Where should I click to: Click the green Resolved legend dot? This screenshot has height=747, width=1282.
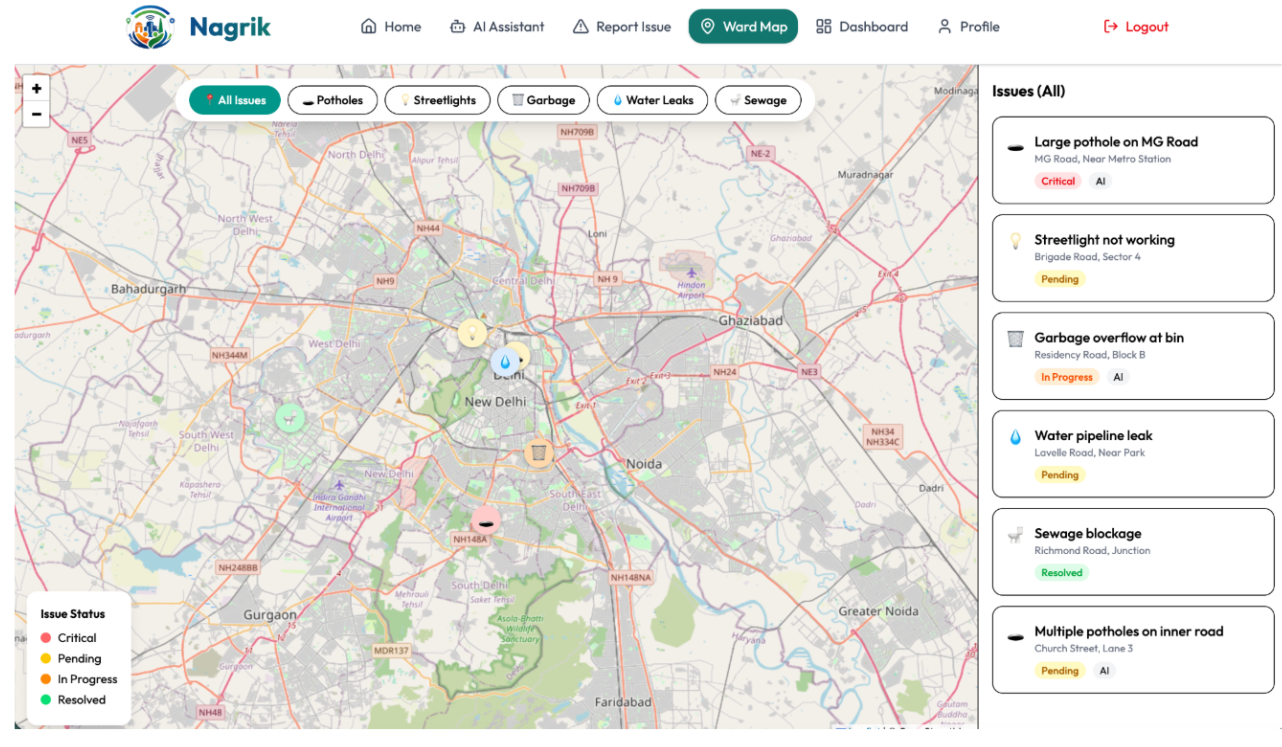[x=46, y=700]
